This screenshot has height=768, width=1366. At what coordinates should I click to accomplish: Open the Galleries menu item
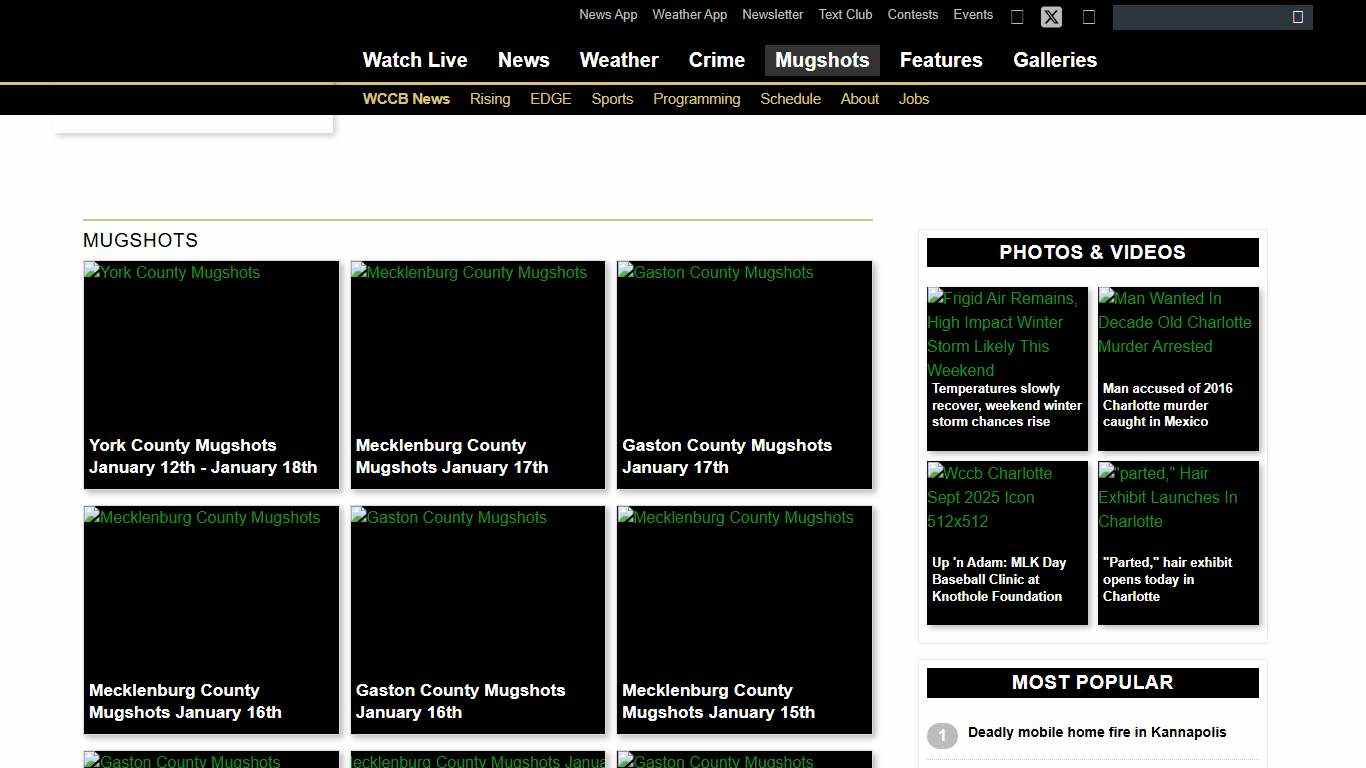point(1054,60)
